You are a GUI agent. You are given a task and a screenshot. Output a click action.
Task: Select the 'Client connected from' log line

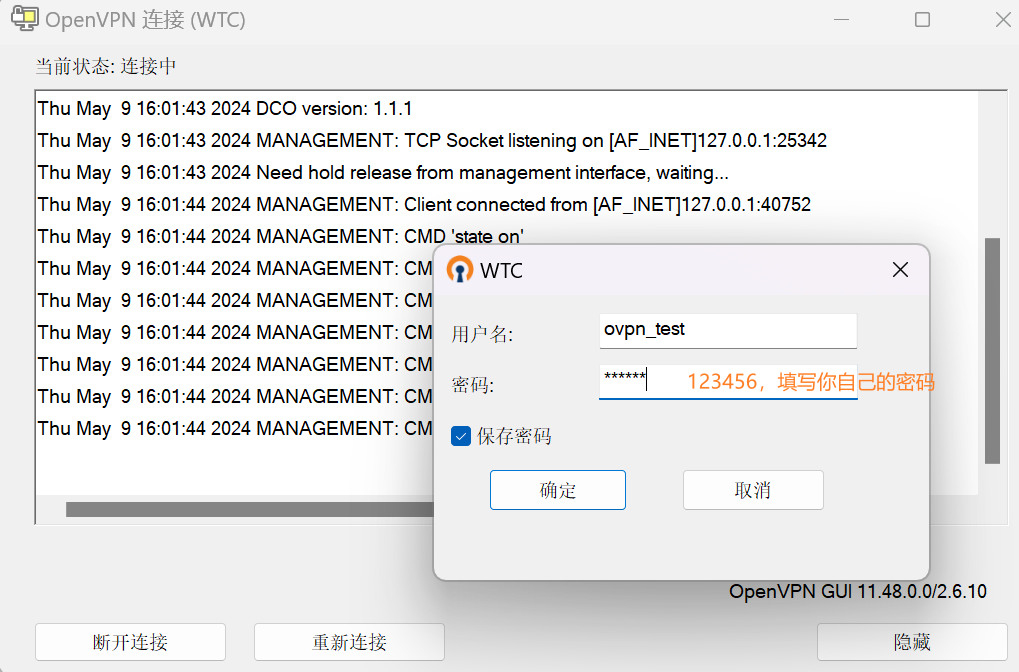pos(424,204)
